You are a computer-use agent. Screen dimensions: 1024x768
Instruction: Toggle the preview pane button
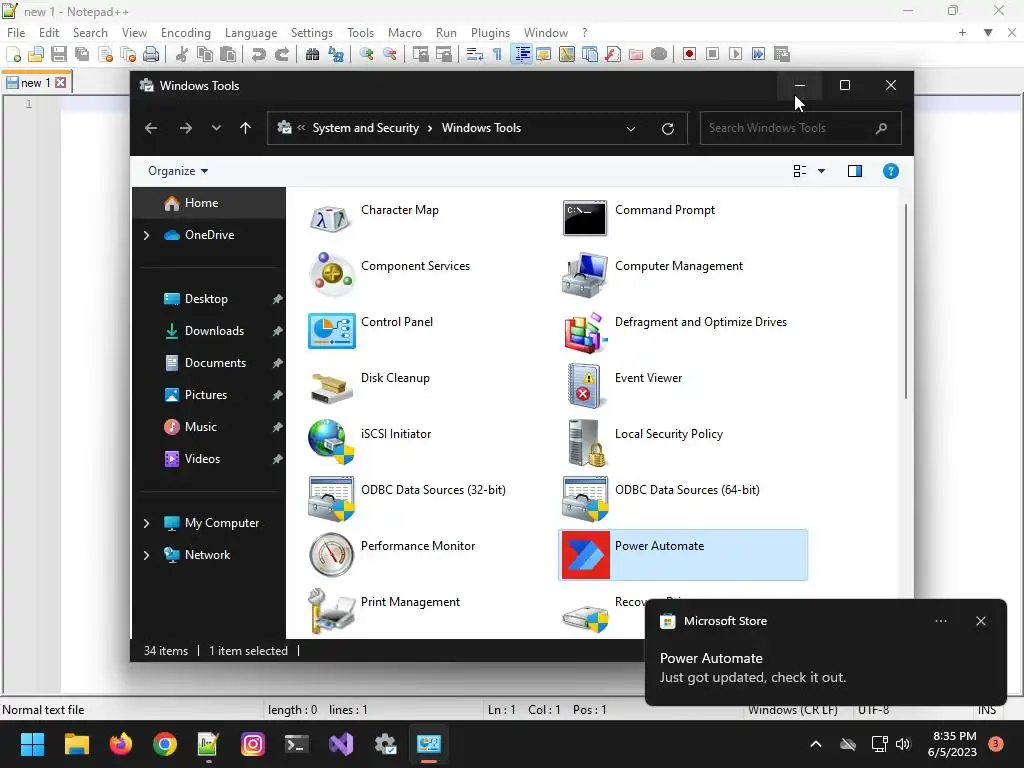(855, 171)
